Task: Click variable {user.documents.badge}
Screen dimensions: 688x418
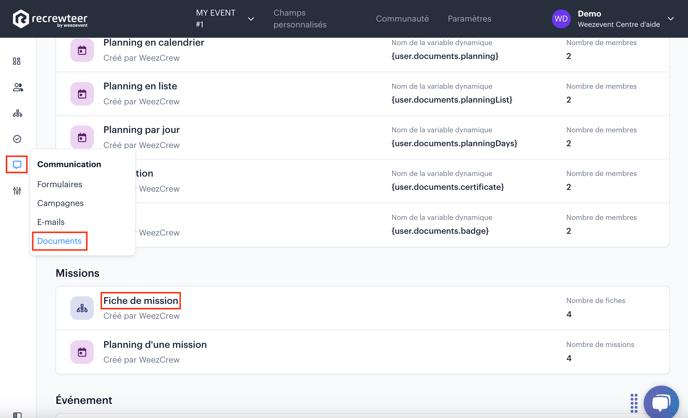Action: tap(440, 231)
